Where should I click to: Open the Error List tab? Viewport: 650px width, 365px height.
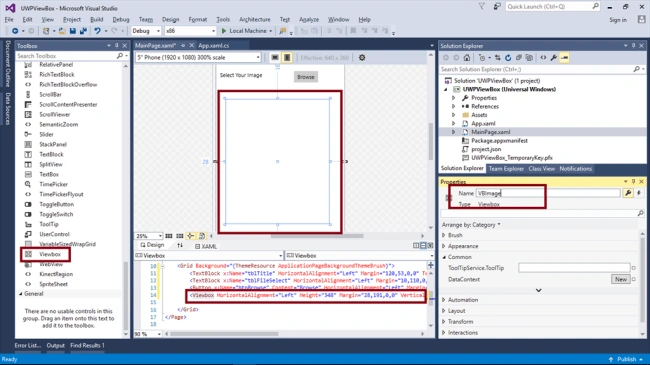click(x=28, y=345)
